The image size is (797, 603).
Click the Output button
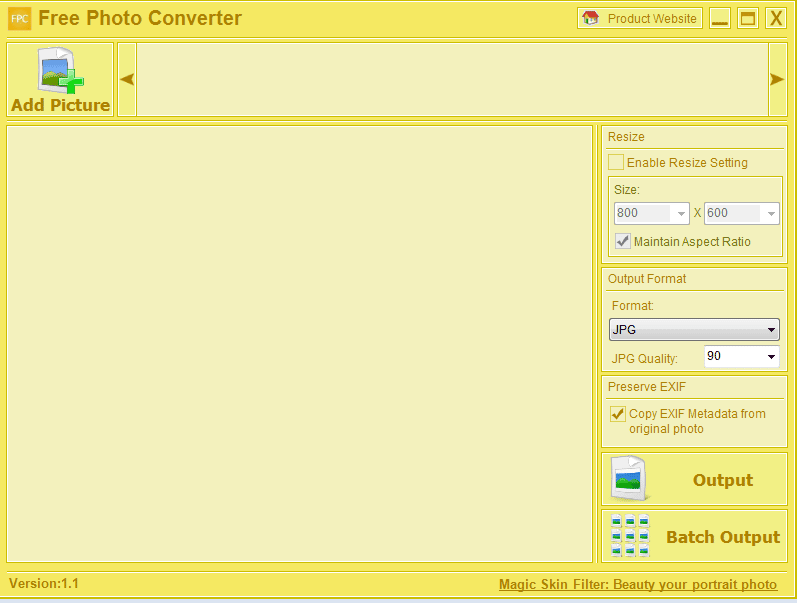pyautogui.click(x=694, y=479)
